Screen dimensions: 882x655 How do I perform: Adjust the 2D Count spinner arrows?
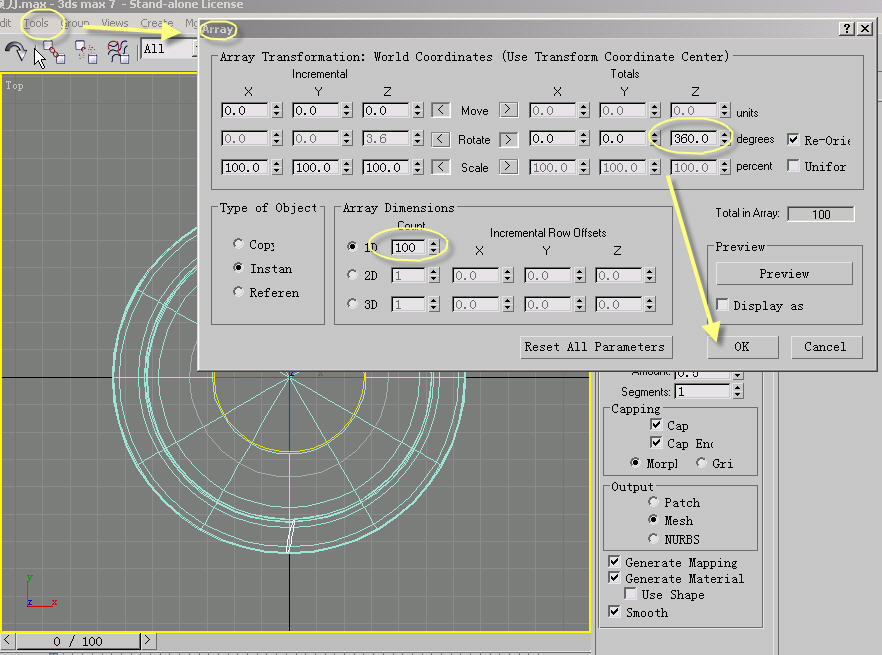pyautogui.click(x=433, y=275)
